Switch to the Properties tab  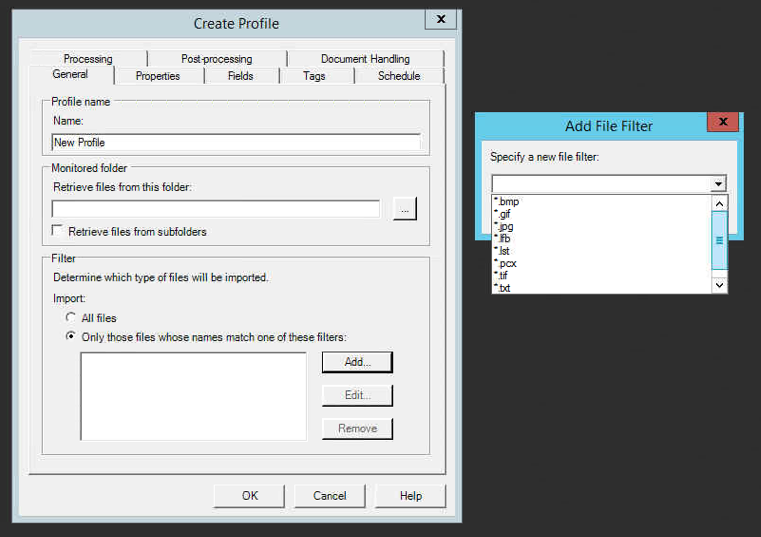point(158,76)
